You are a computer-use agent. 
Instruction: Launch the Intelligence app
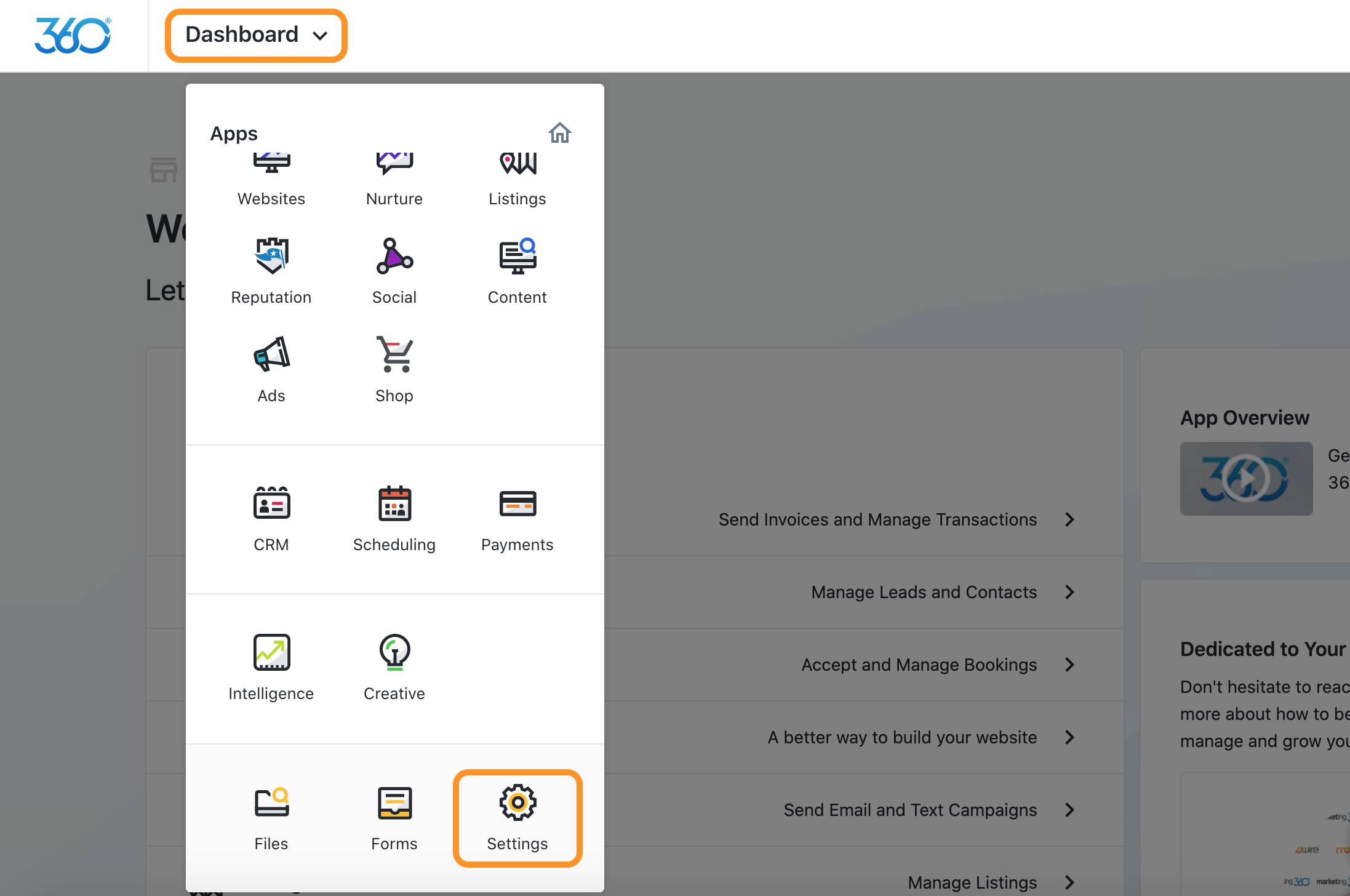pos(271,652)
